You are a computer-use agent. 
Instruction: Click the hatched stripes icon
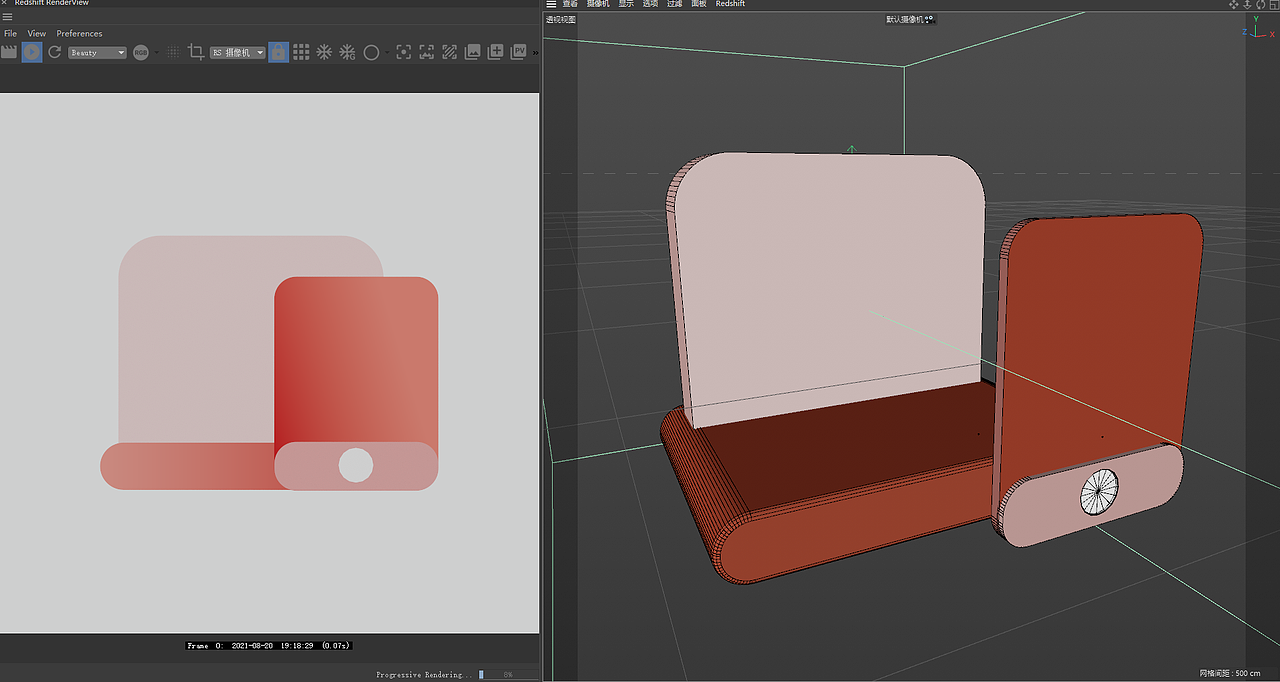point(450,52)
